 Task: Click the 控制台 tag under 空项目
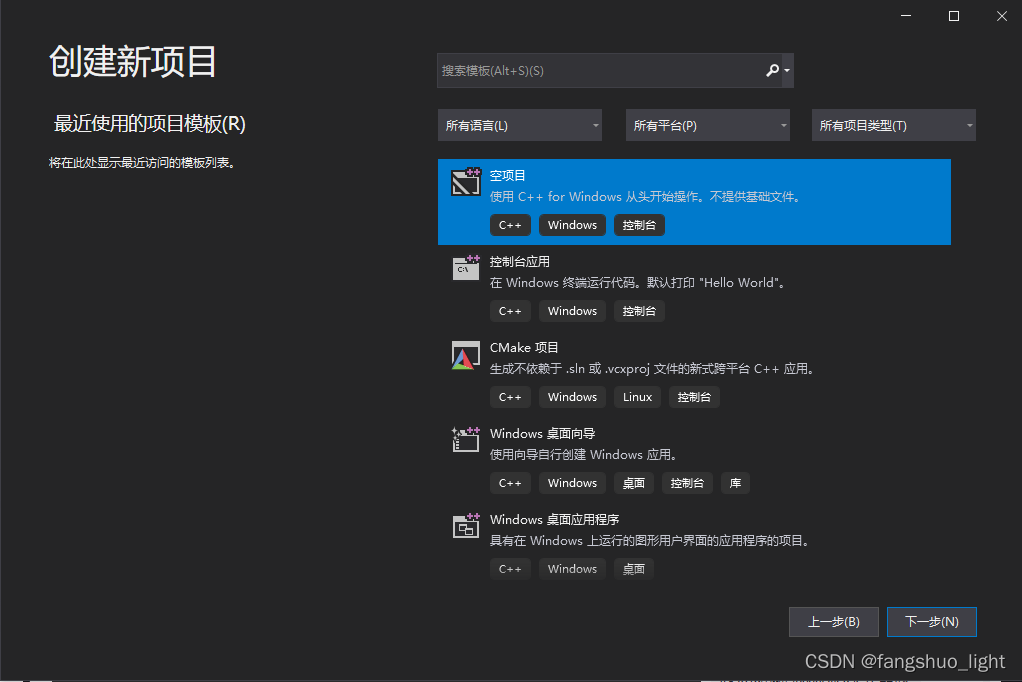pos(639,225)
